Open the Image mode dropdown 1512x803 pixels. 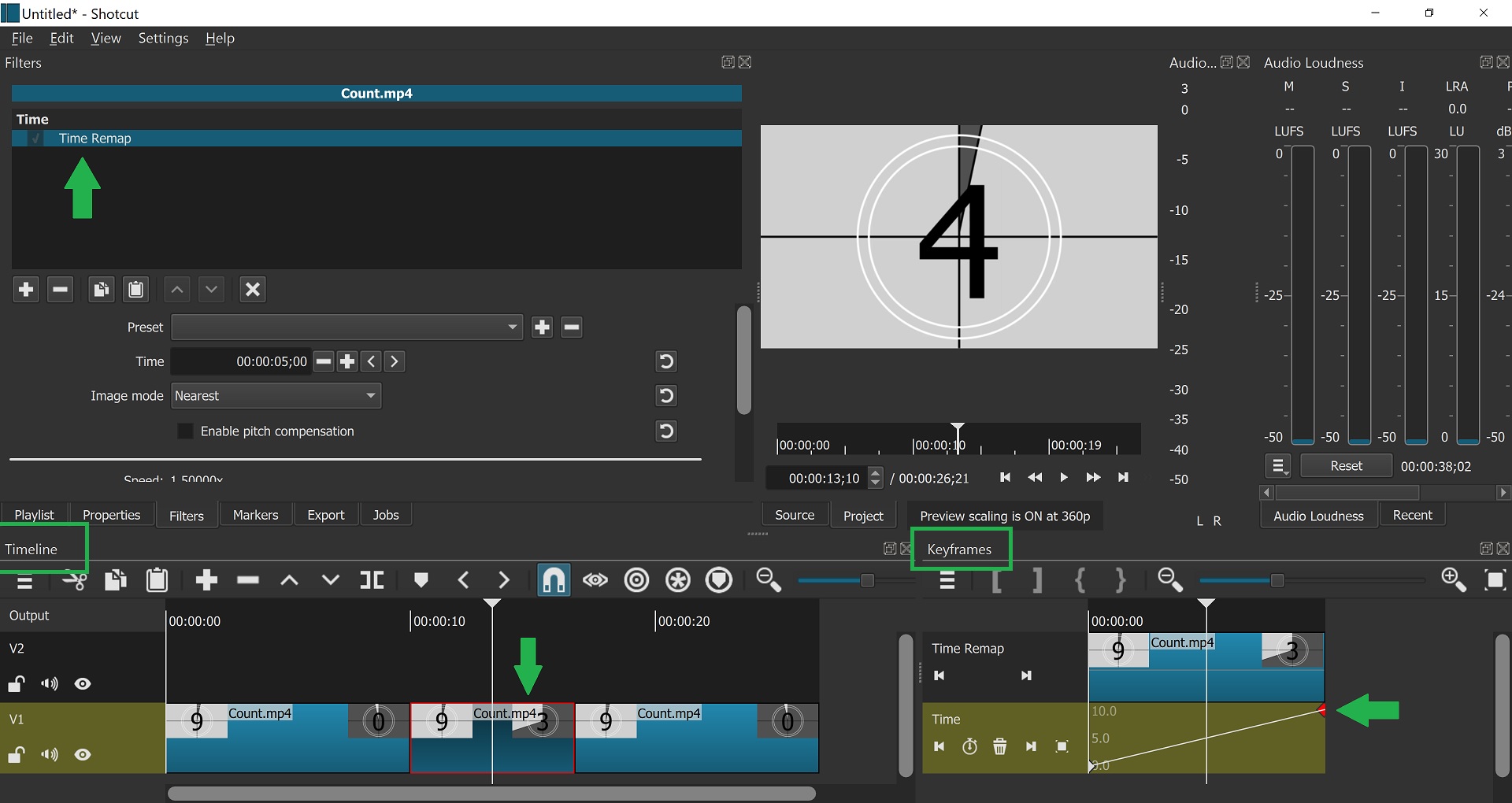tap(276, 396)
